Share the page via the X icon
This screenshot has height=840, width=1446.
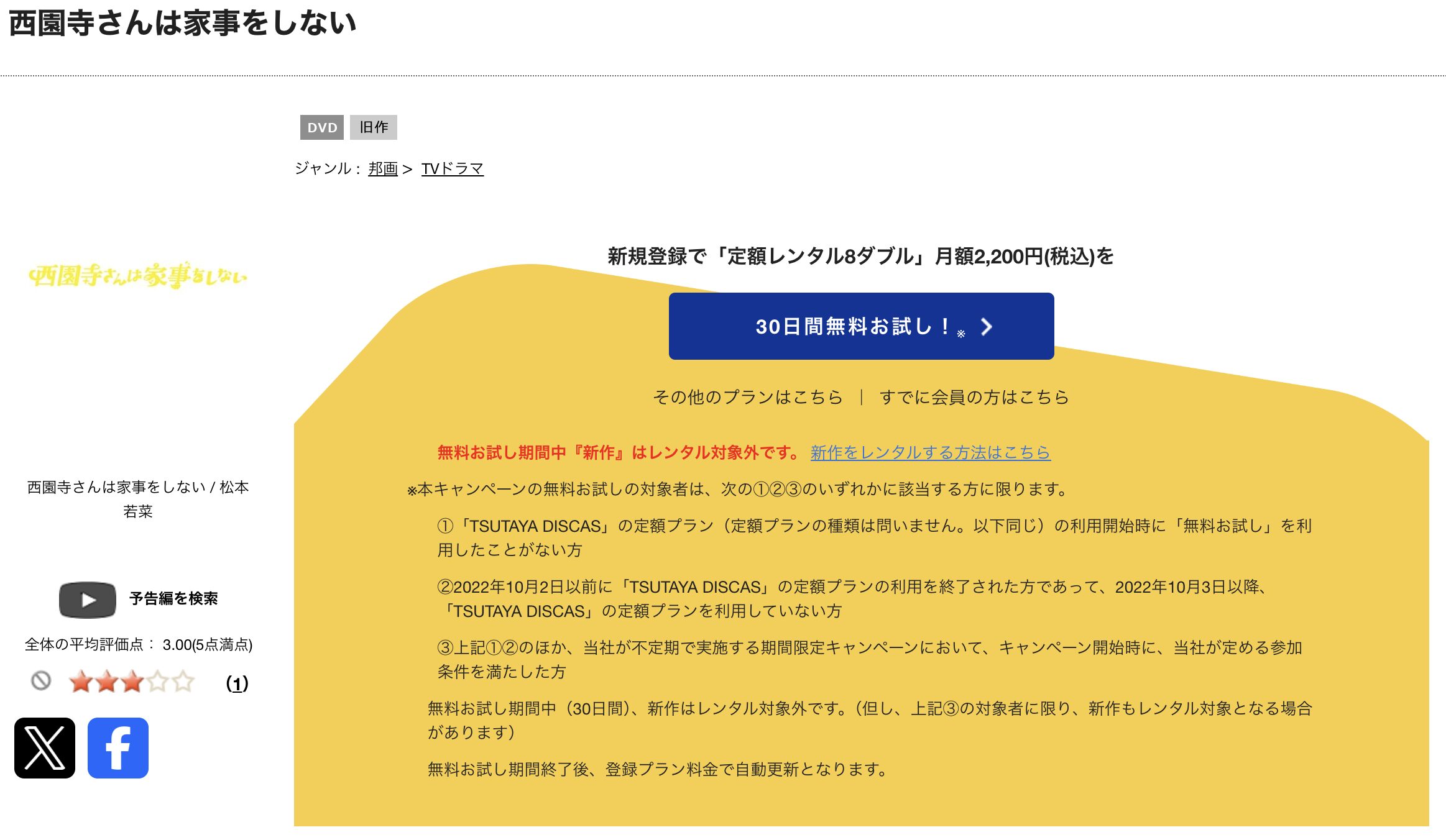coord(44,746)
